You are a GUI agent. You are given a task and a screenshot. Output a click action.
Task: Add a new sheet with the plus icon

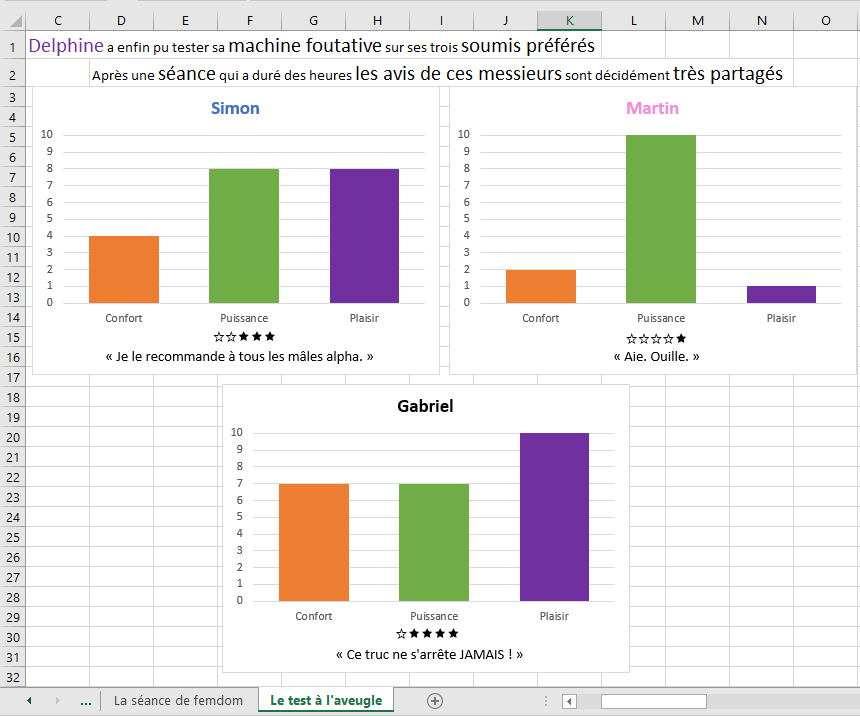point(435,701)
